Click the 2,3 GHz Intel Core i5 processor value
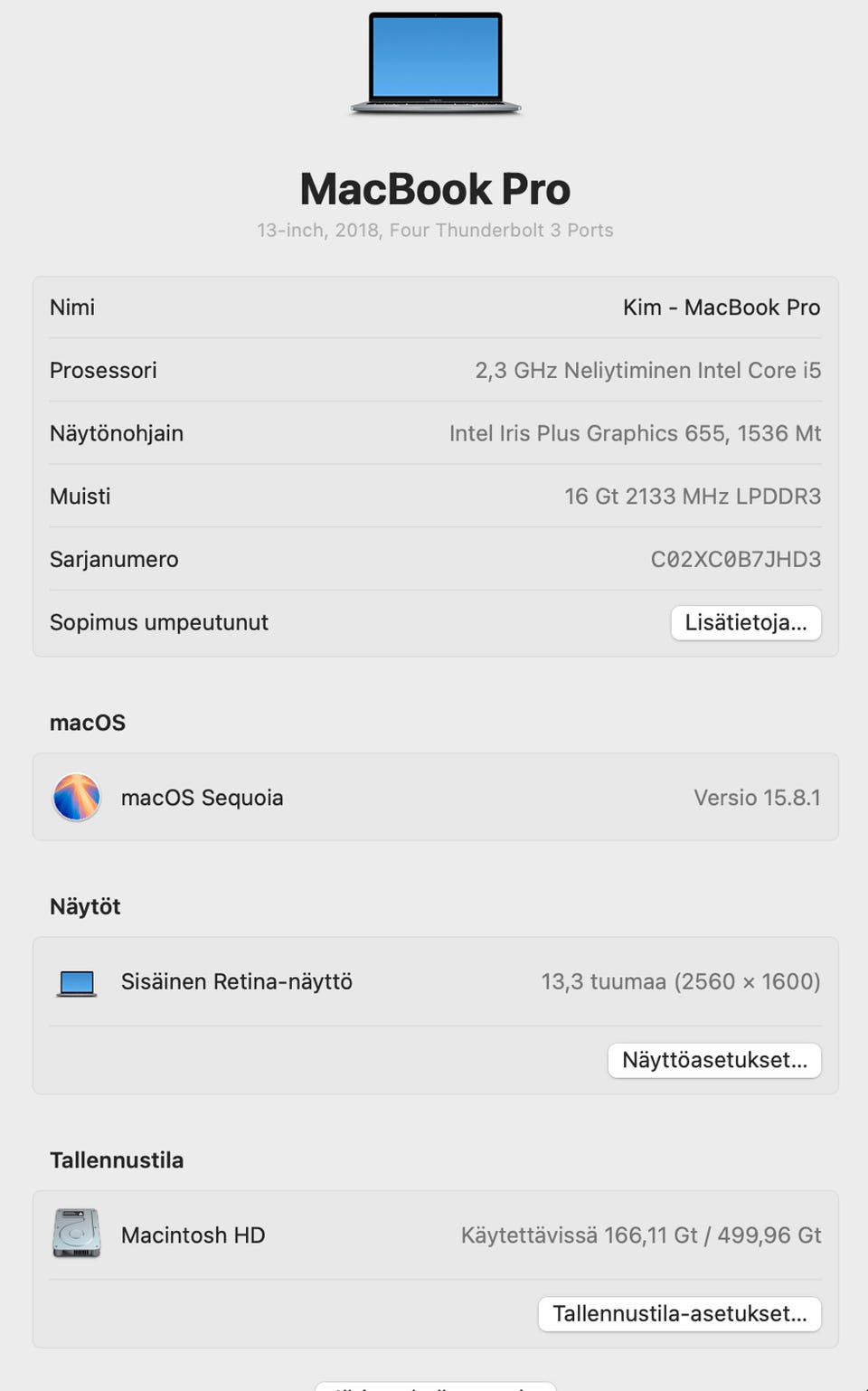Screen dimensions: 868x1391 click(648, 371)
